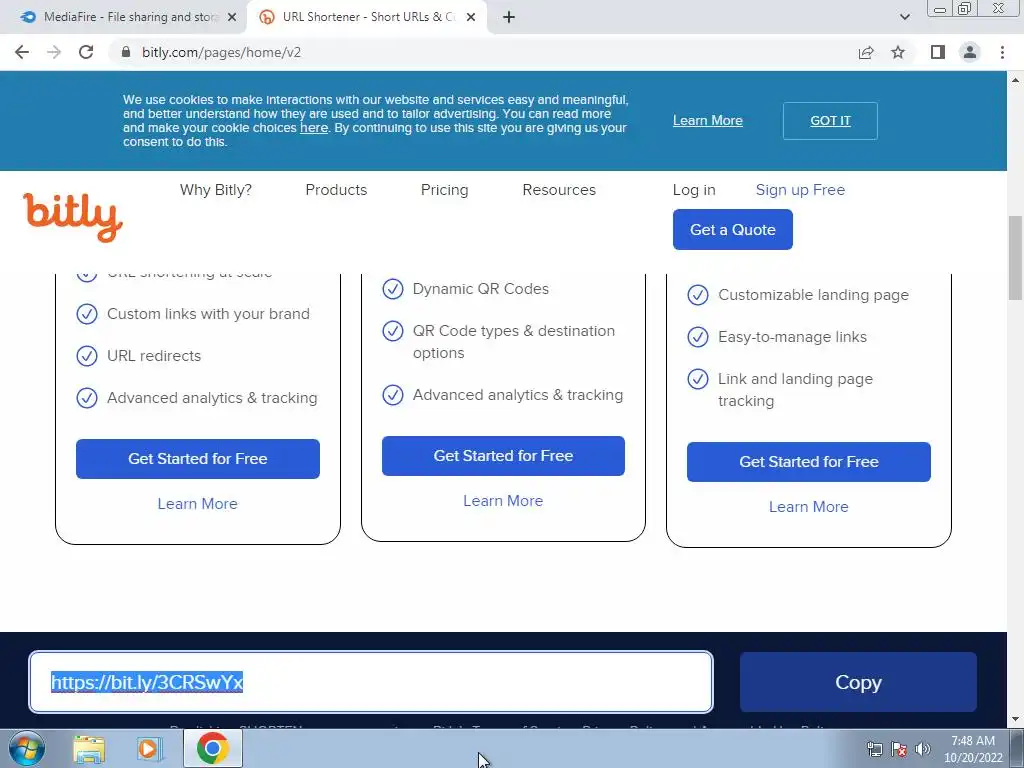Open Learn More in the landing page card
The width and height of the screenshot is (1024, 768).
[x=808, y=507]
